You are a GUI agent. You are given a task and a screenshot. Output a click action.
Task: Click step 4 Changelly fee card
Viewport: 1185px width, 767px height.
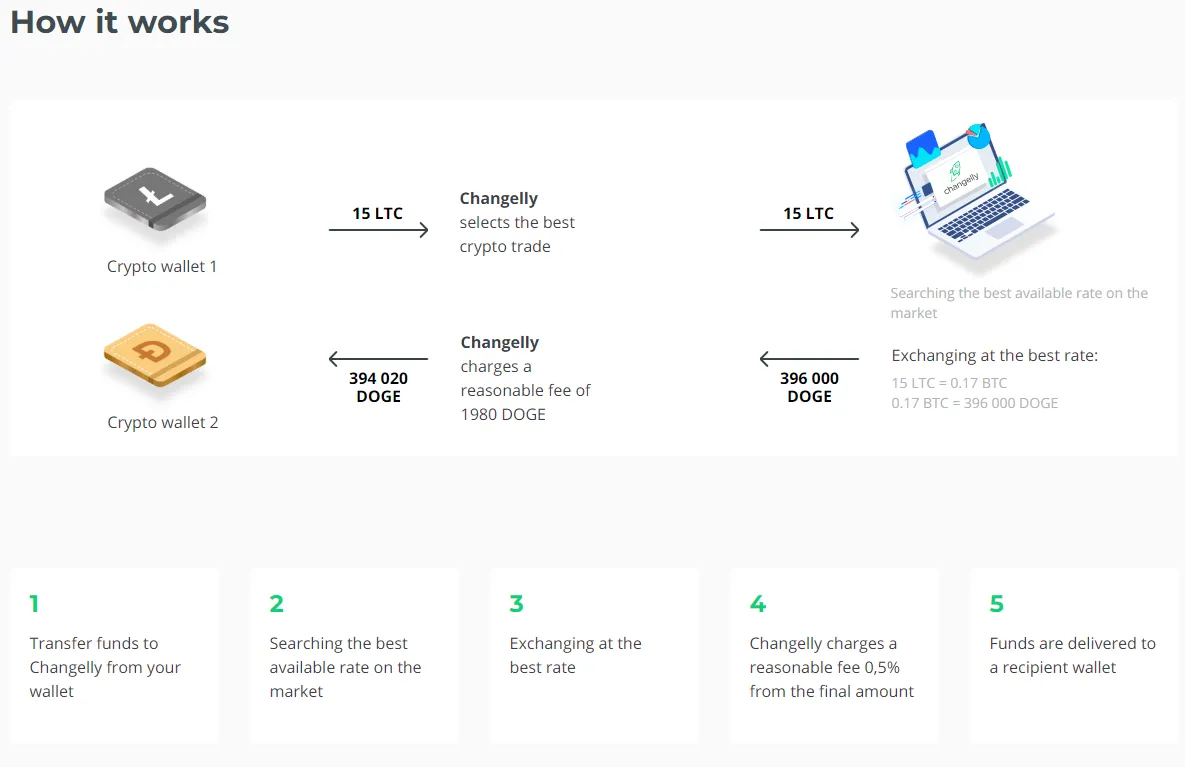[834, 655]
